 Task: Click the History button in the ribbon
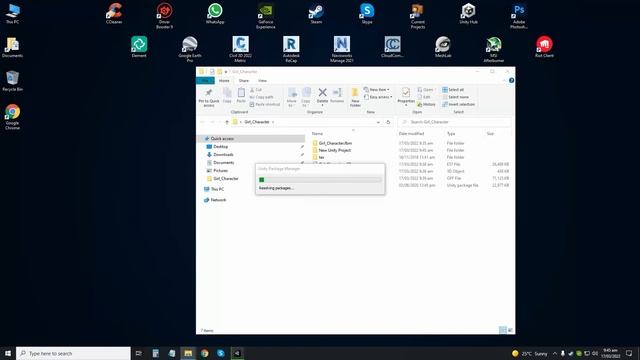[427, 104]
